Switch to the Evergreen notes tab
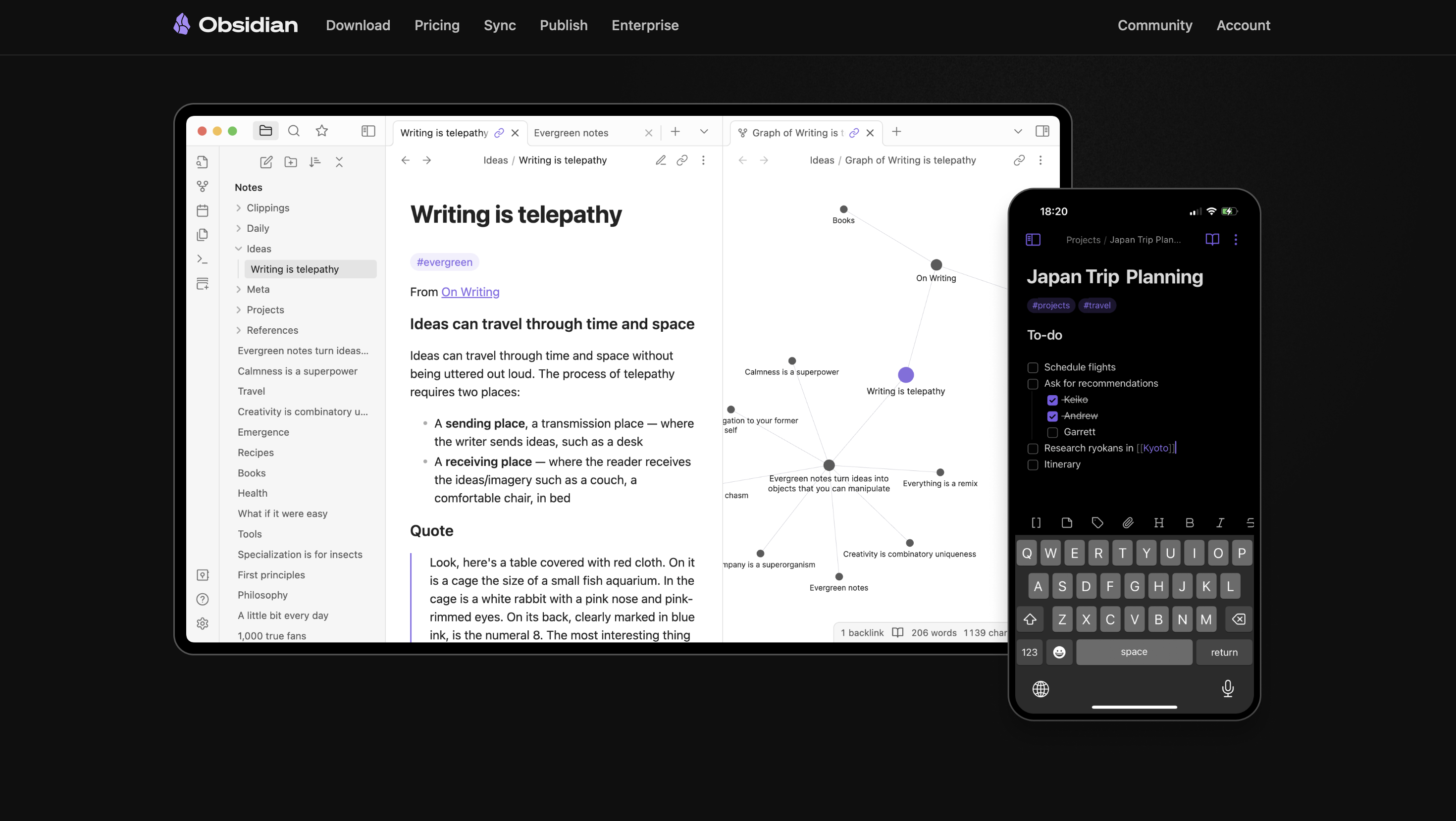 click(x=571, y=133)
